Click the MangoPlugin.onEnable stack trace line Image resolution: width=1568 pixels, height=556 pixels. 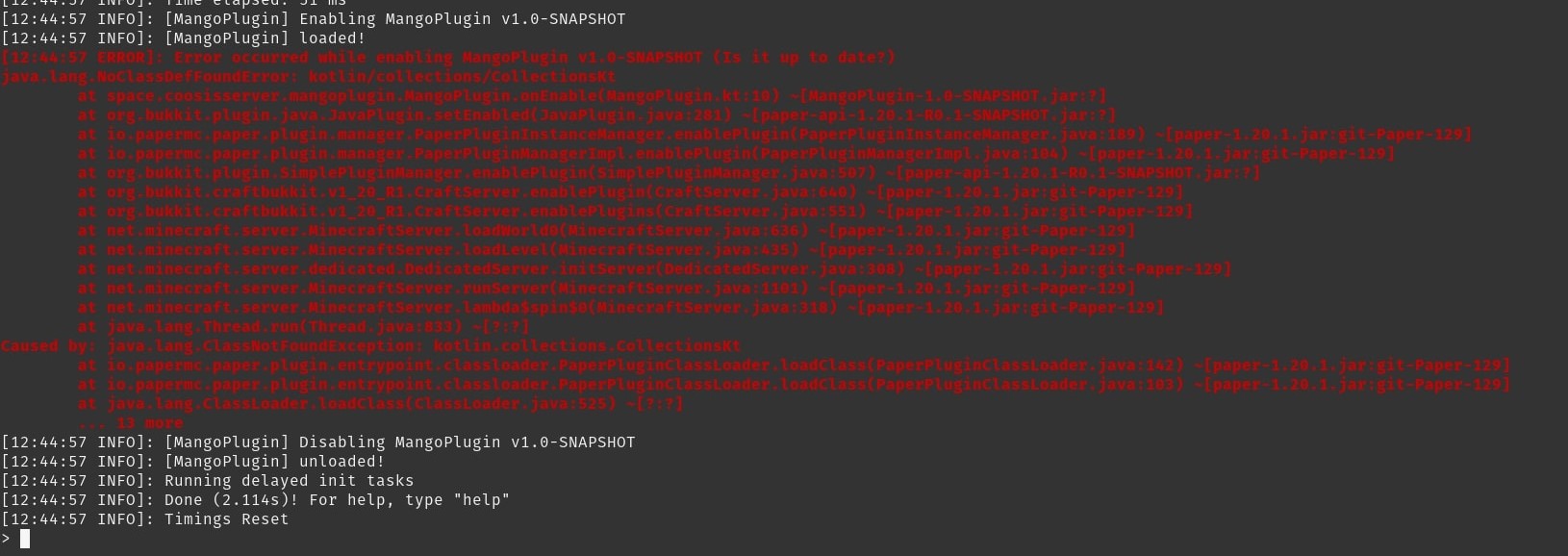(592, 96)
